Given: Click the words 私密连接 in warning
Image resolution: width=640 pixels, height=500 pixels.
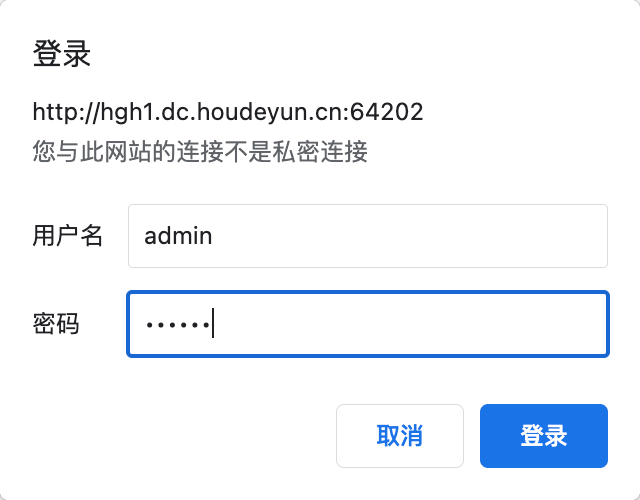Looking at the screenshot, I should (x=320, y=151).
